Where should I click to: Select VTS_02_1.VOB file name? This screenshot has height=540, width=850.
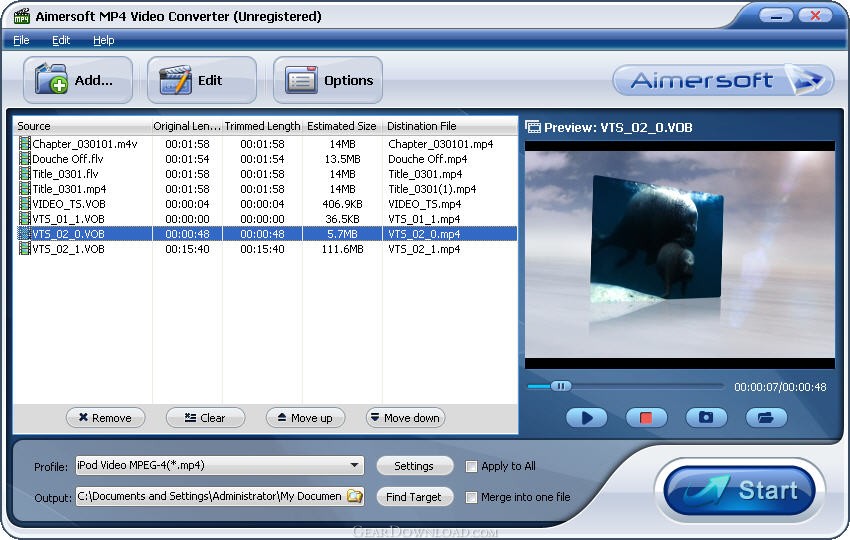[x=68, y=249]
